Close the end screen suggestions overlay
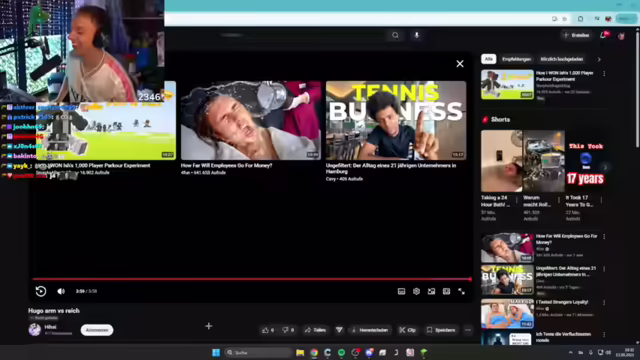 [x=460, y=64]
